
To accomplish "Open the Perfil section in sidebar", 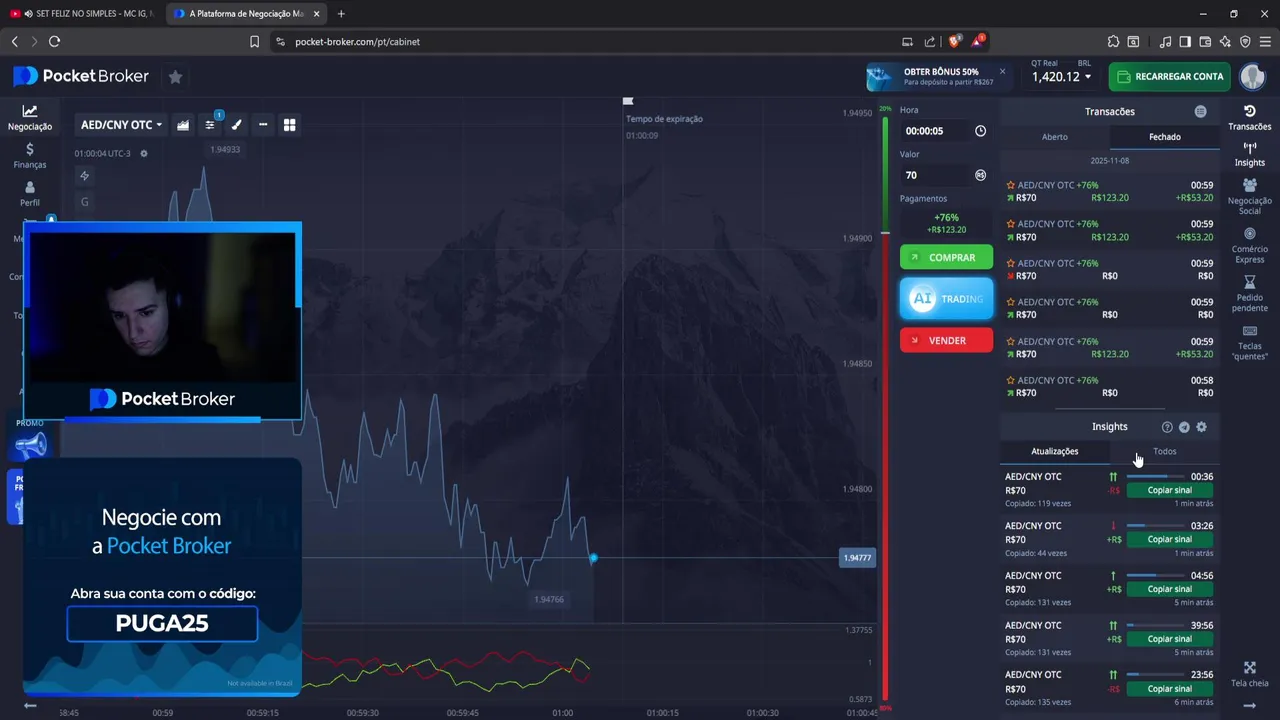I will click(30, 194).
